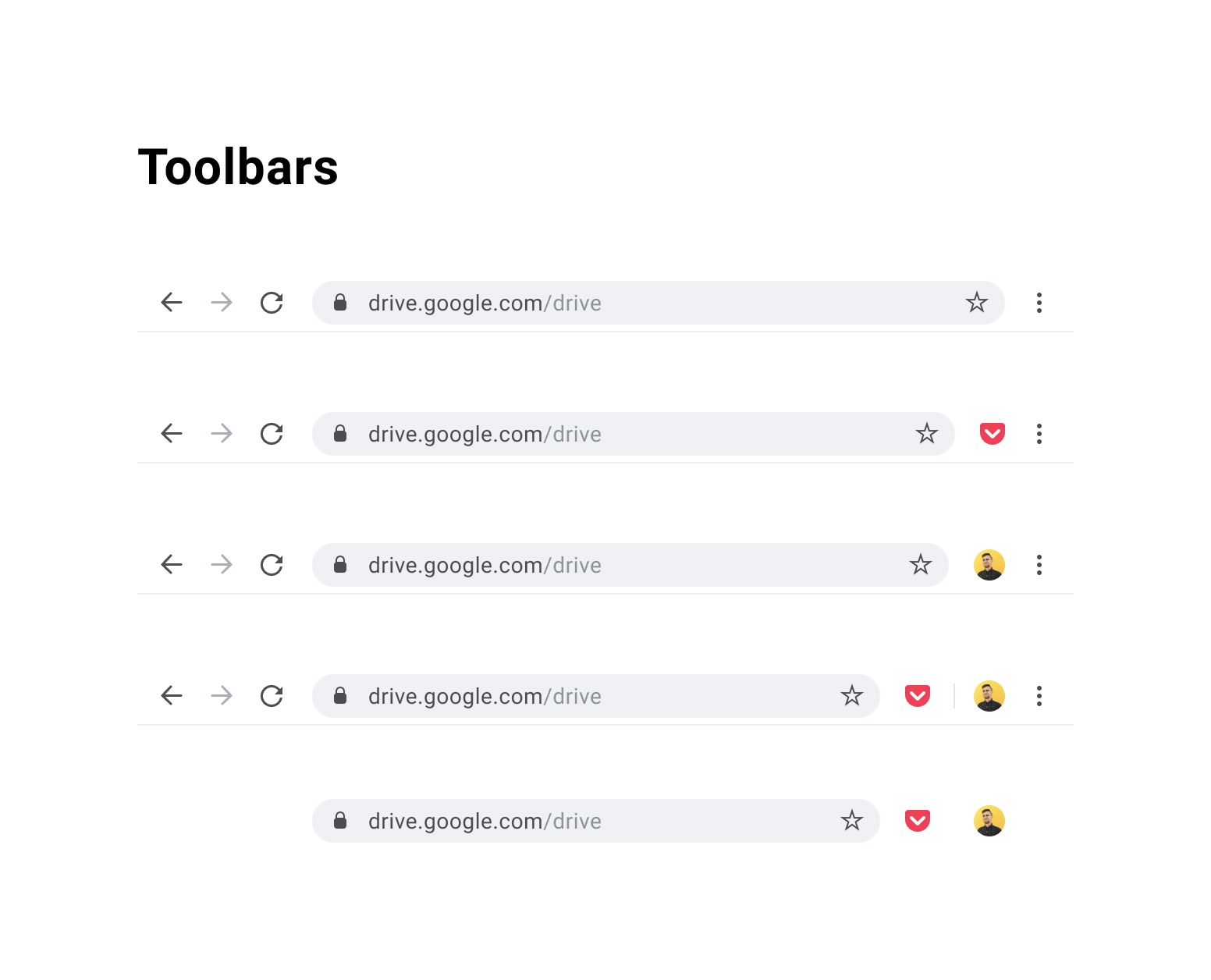Click the back arrow in the first toolbar
This screenshot has height=980, width=1211.
[171, 303]
